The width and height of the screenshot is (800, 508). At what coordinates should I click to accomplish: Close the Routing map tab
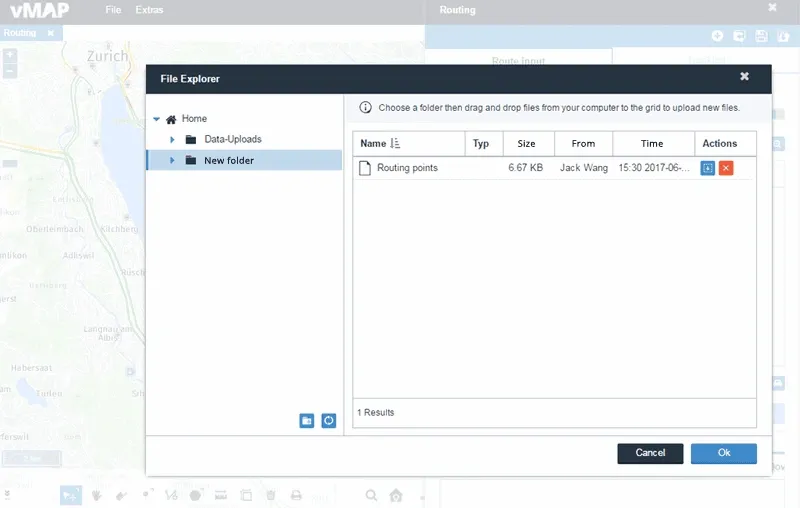pos(51,33)
